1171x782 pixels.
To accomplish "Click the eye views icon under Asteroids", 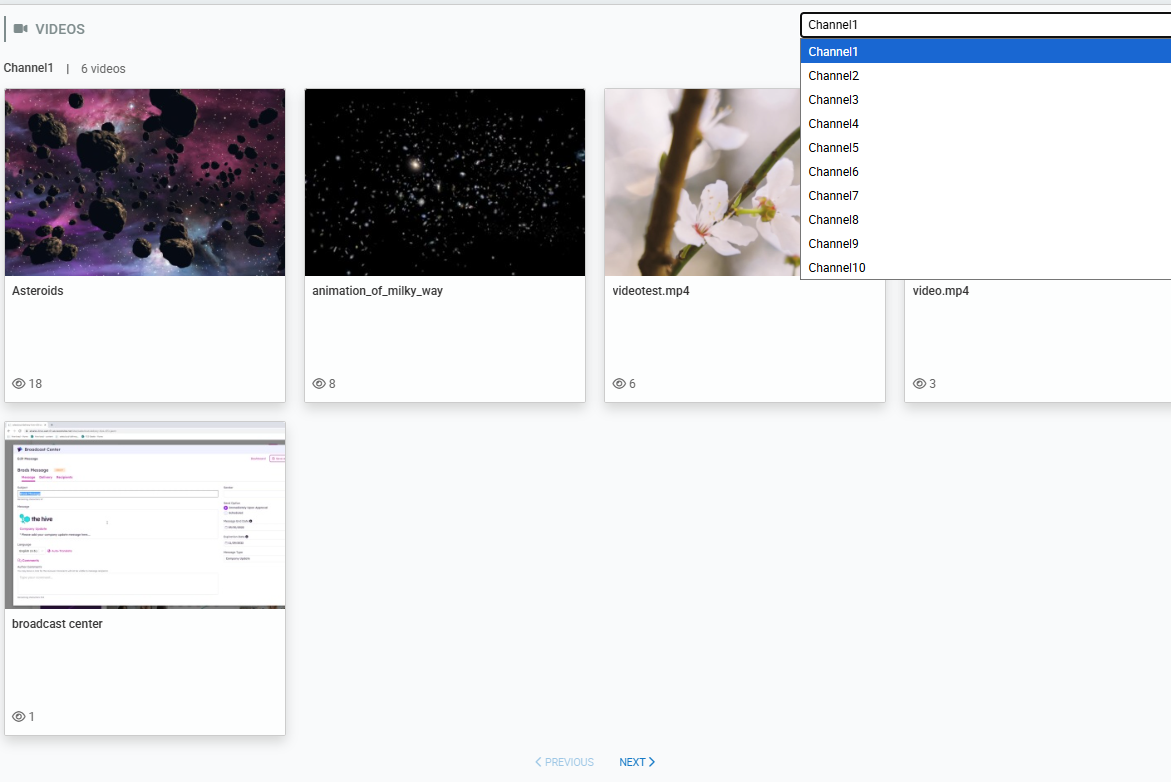I will point(18,384).
